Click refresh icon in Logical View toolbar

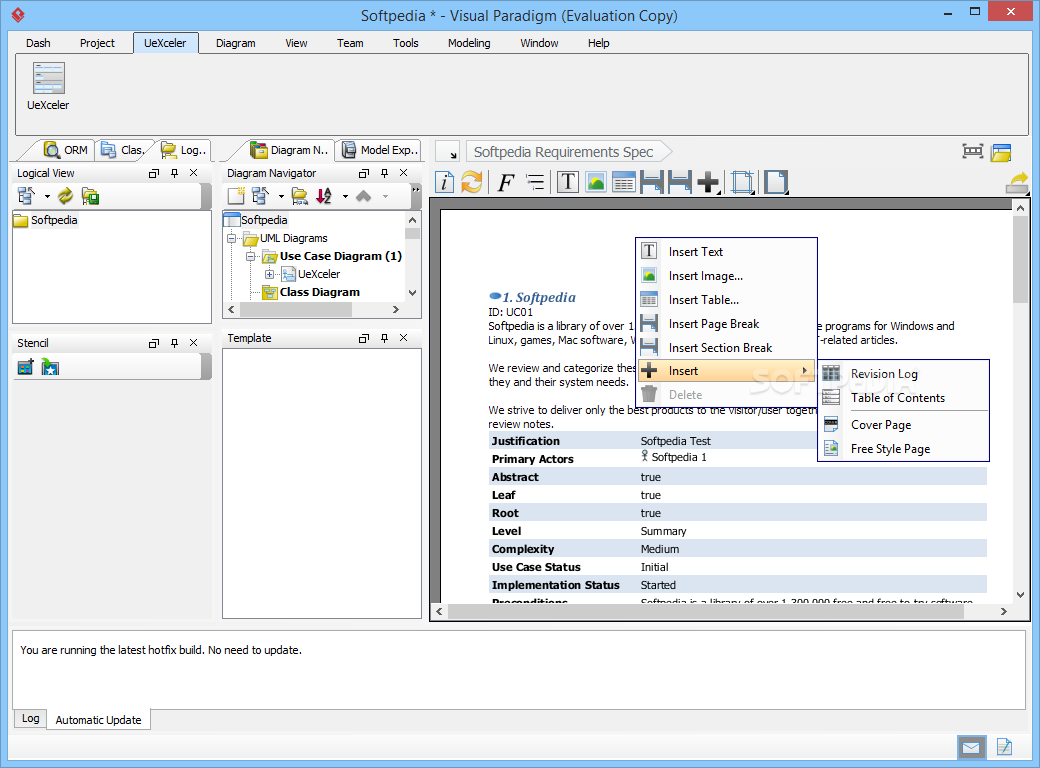point(65,196)
